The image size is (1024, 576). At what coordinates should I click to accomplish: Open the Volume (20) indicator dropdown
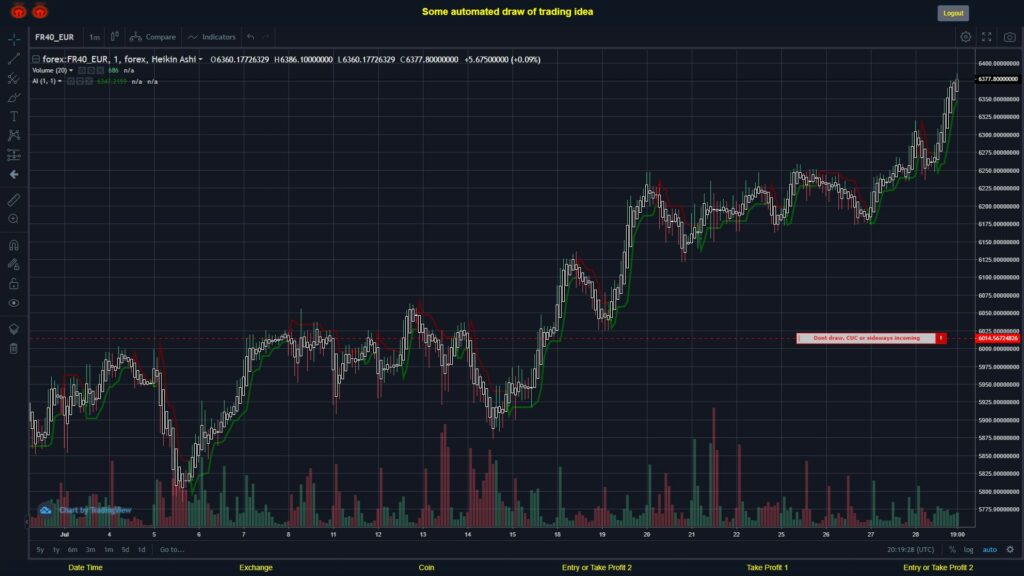click(x=71, y=71)
